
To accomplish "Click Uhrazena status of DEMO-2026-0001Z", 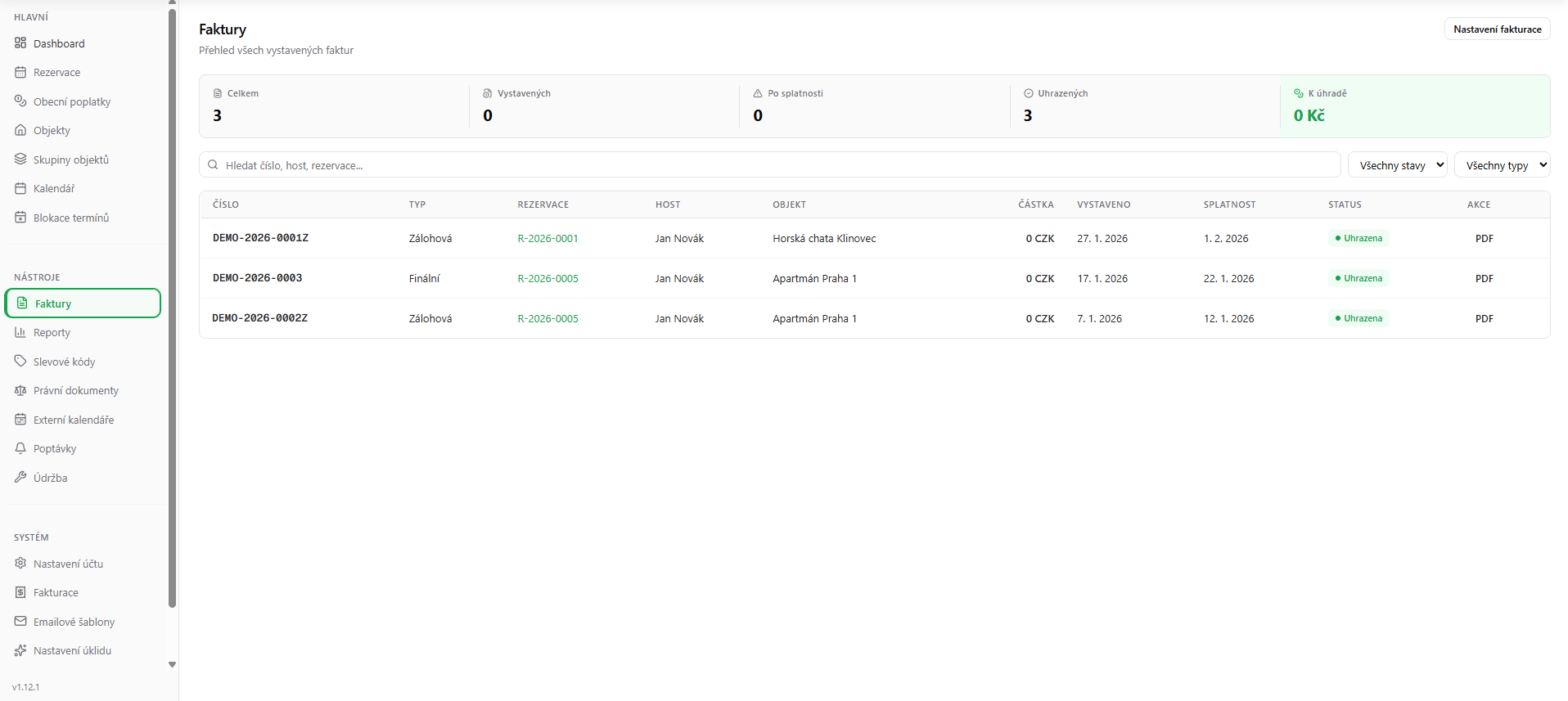I will (x=1358, y=238).
